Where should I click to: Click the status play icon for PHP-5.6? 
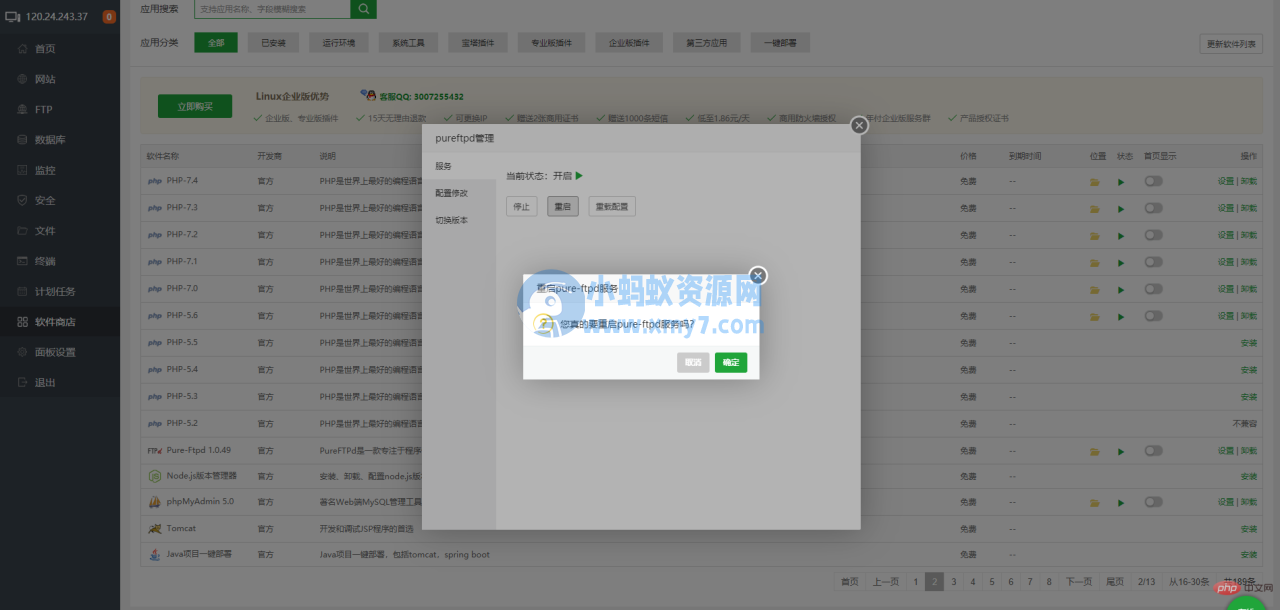pos(1121,316)
